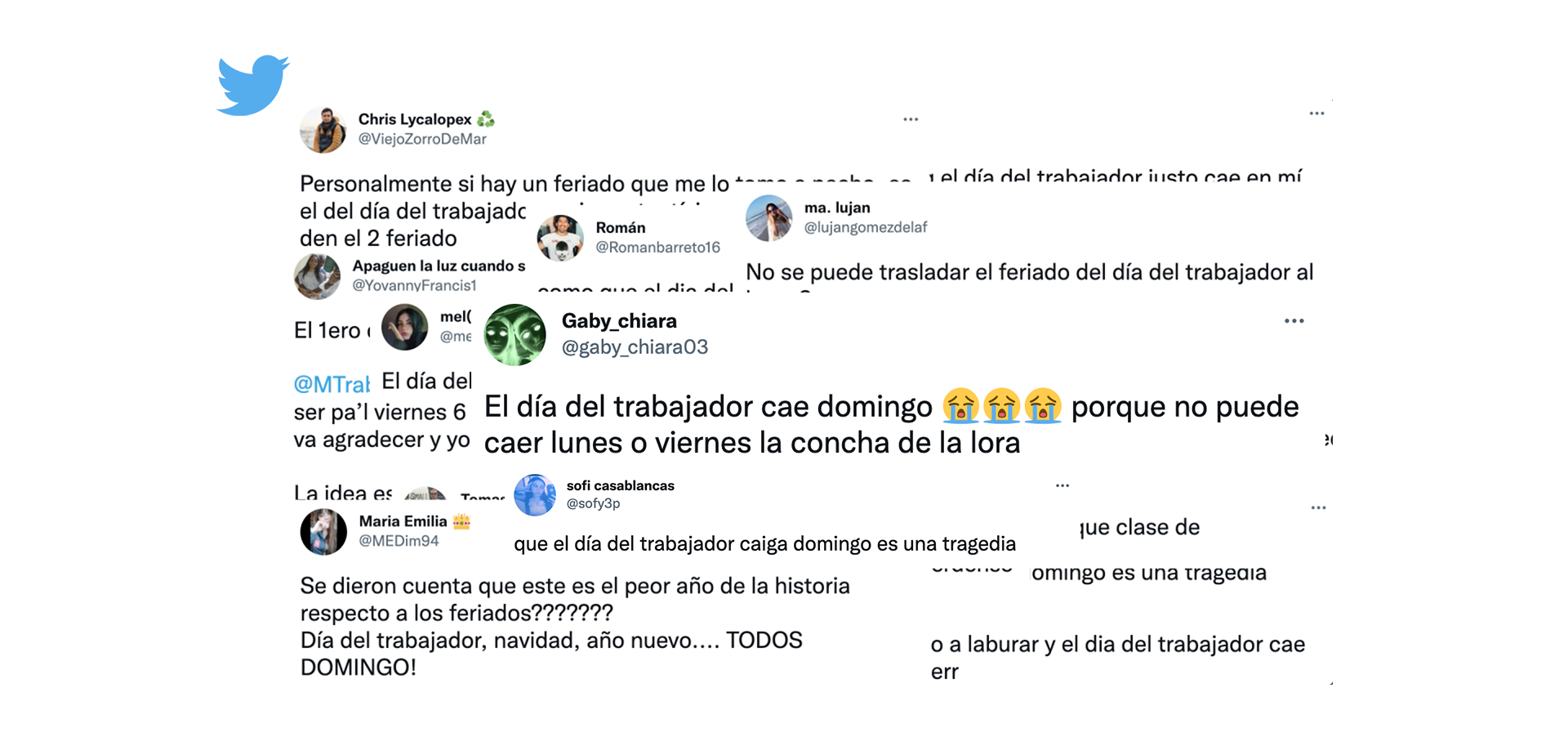The width and height of the screenshot is (1568, 746).
Task: Open more options on Gaby_chiara tweet
Action: [x=1294, y=320]
